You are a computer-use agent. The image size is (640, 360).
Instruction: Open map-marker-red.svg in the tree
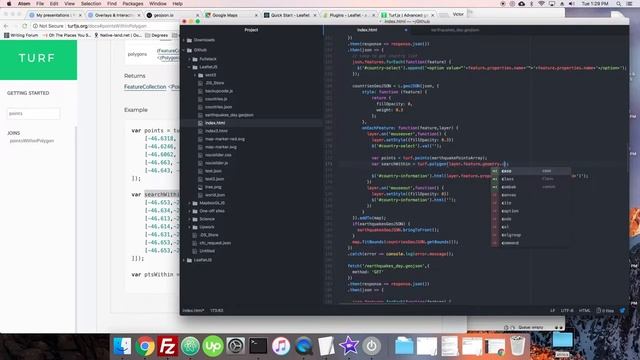(225, 139)
